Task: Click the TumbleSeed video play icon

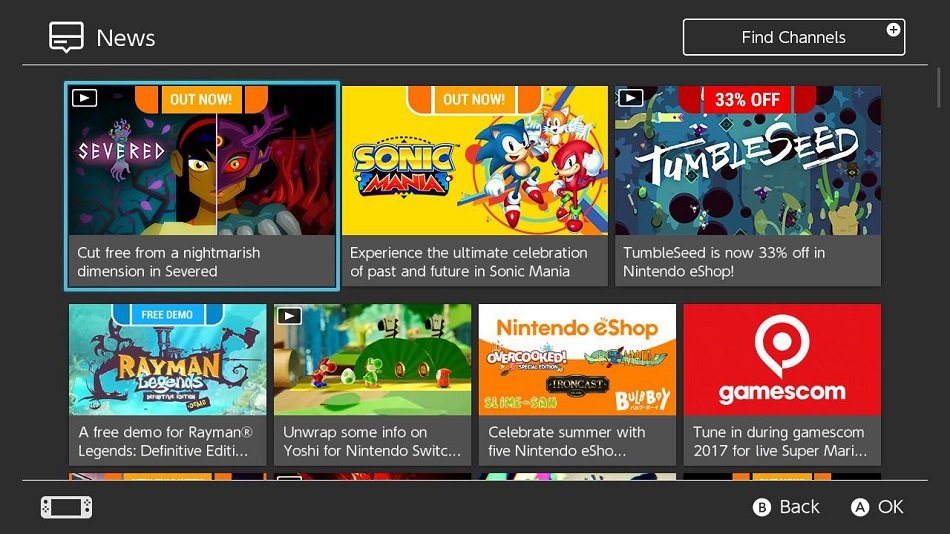Action: pos(630,98)
